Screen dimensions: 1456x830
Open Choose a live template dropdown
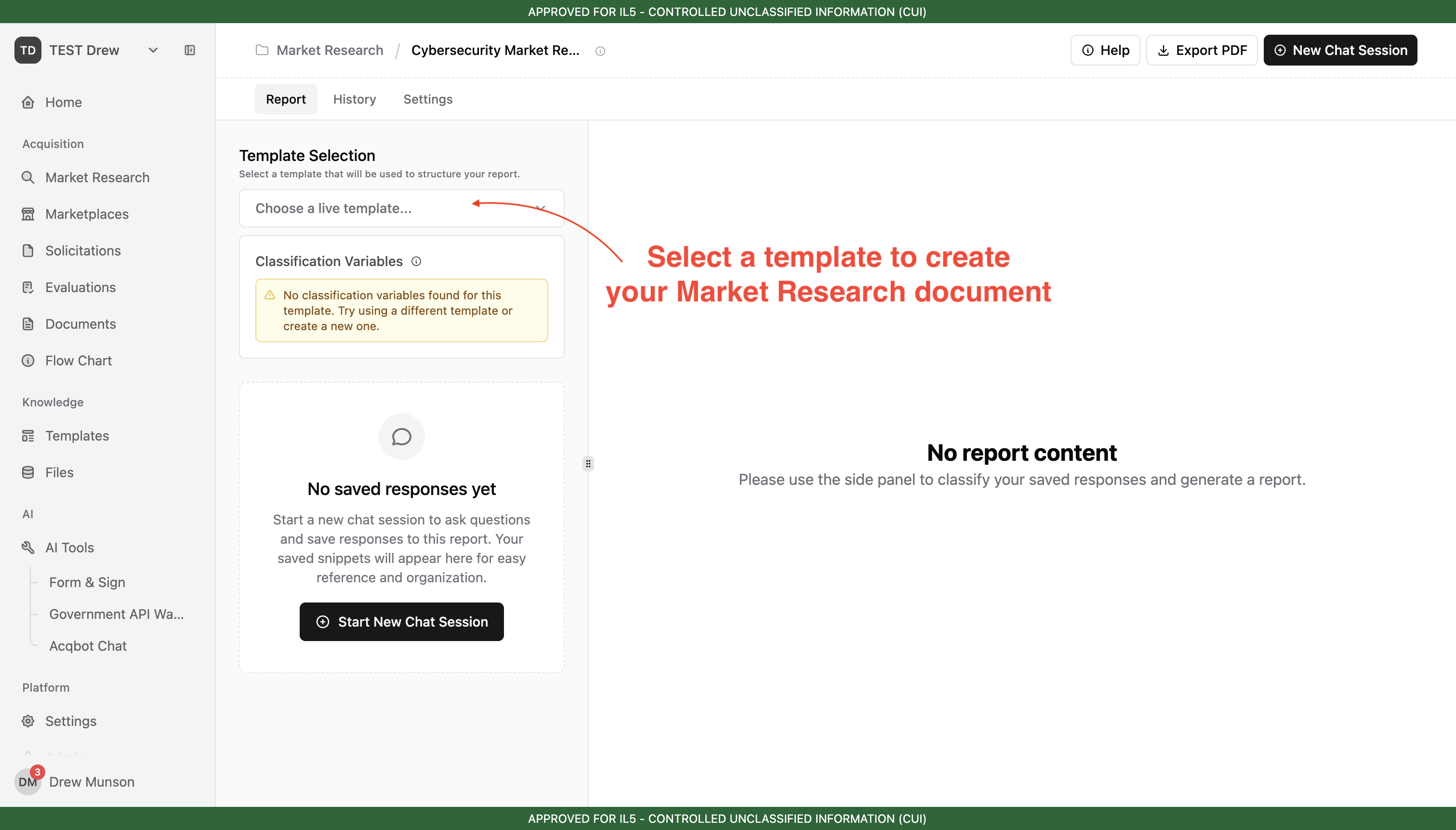(x=402, y=208)
